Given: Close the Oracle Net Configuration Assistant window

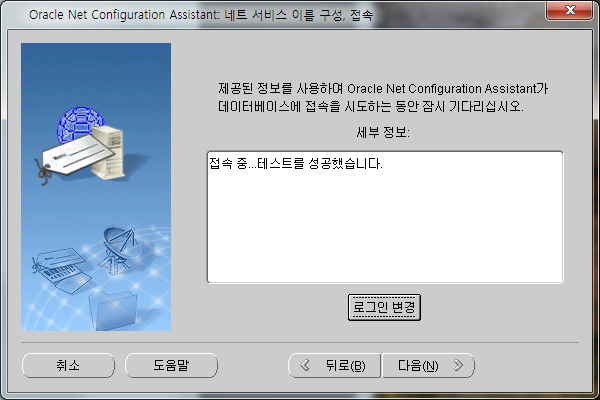Looking at the screenshot, I should pyautogui.click(x=570, y=10).
